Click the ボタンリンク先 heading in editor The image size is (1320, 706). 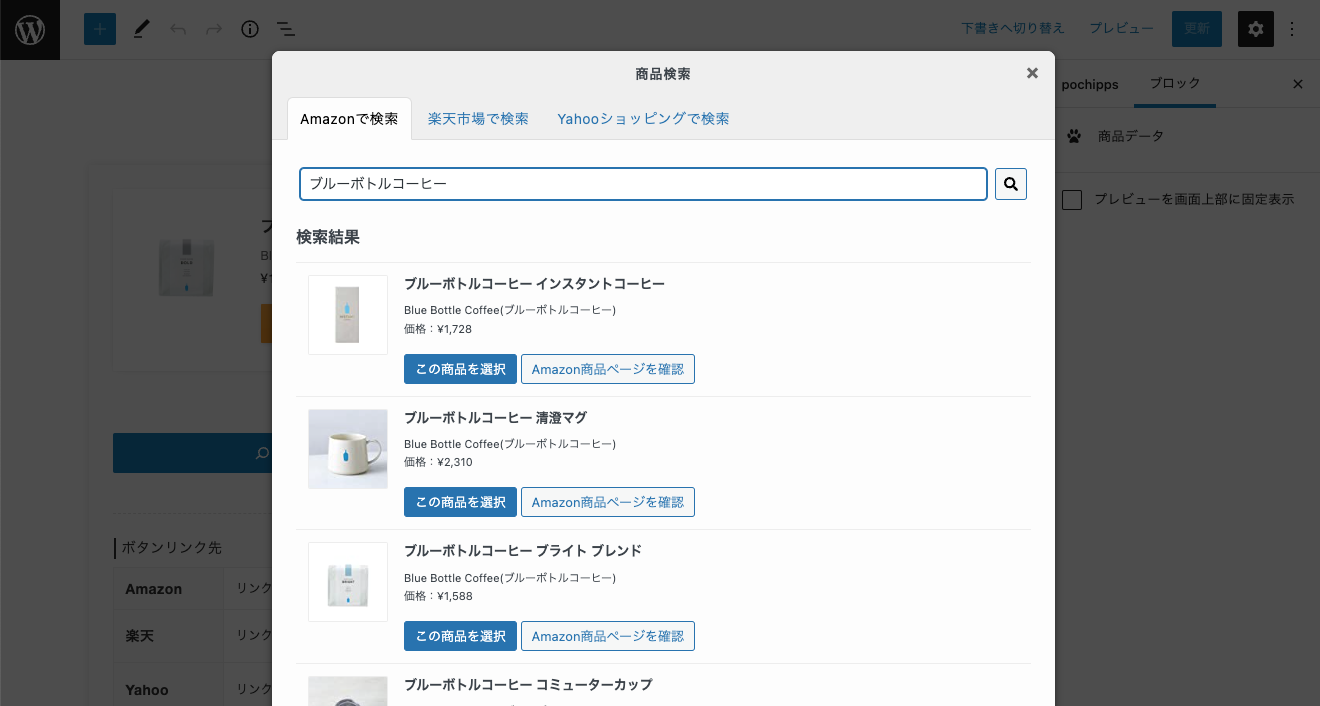coord(171,548)
